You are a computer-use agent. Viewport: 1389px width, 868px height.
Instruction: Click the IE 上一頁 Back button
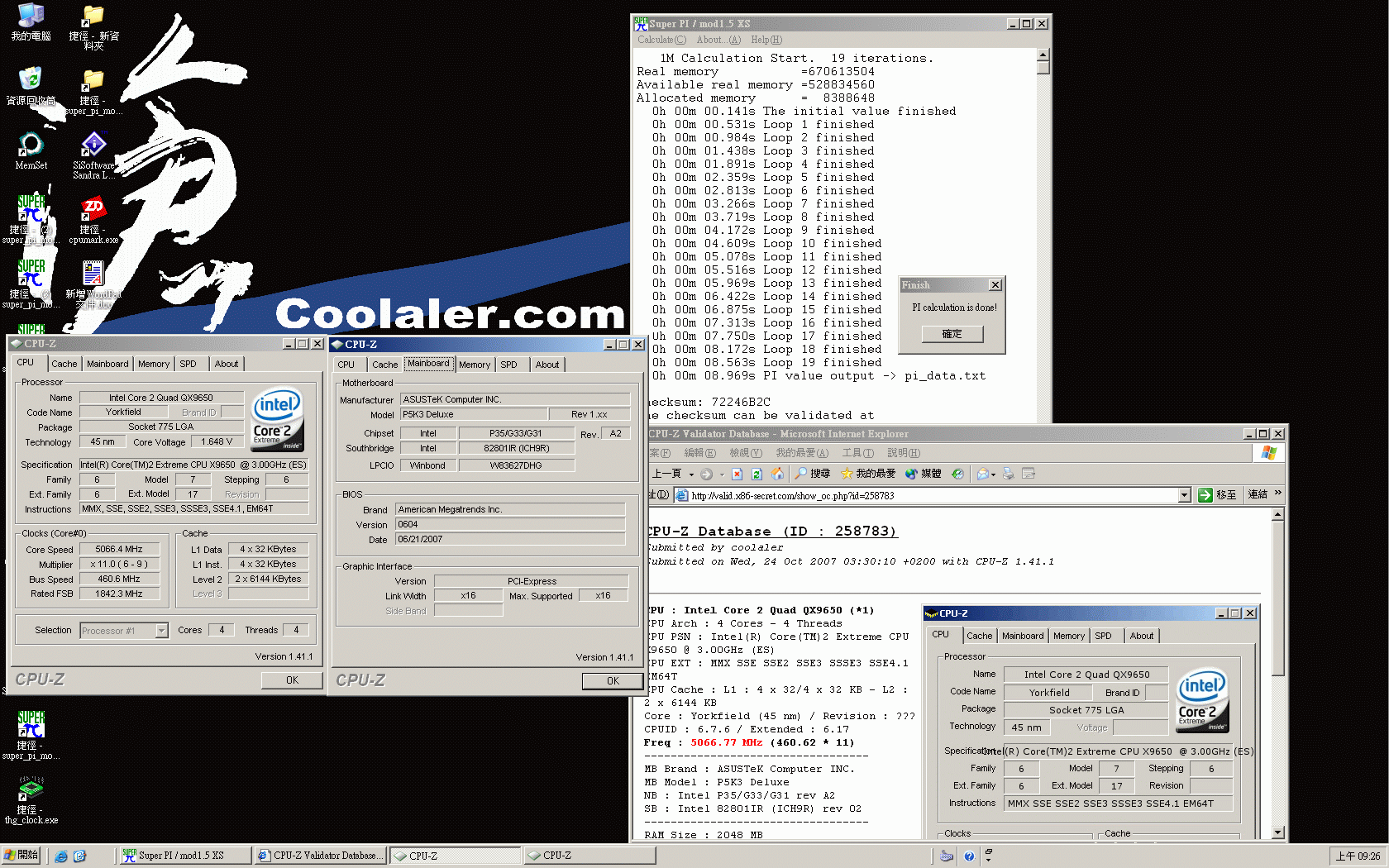tap(667, 474)
